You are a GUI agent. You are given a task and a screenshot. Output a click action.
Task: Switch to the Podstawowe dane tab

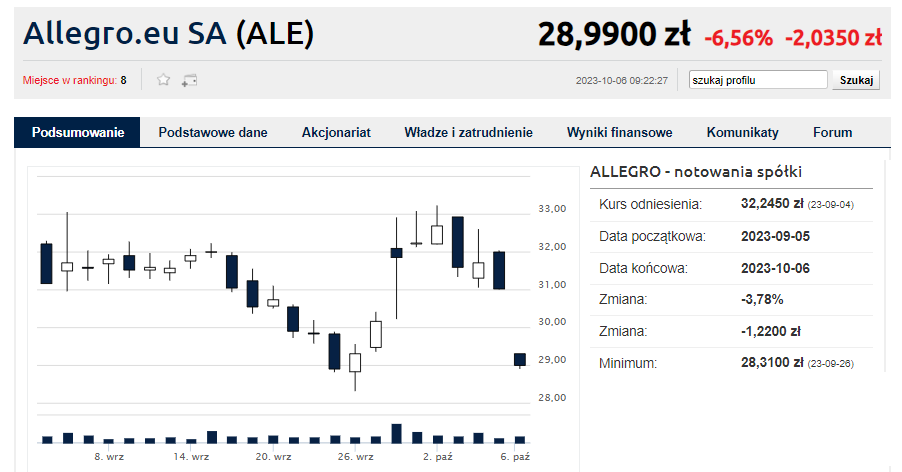click(x=212, y=132)
